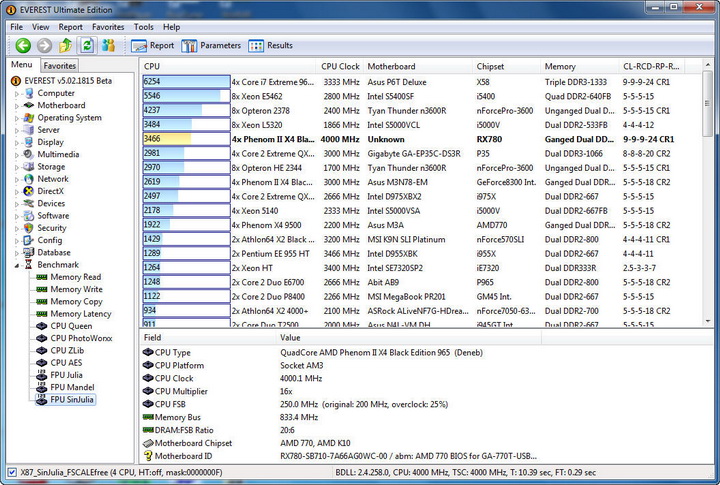Select the Database tree icon
Viewport: 720px width, 485px height.
tap(29, 252)
